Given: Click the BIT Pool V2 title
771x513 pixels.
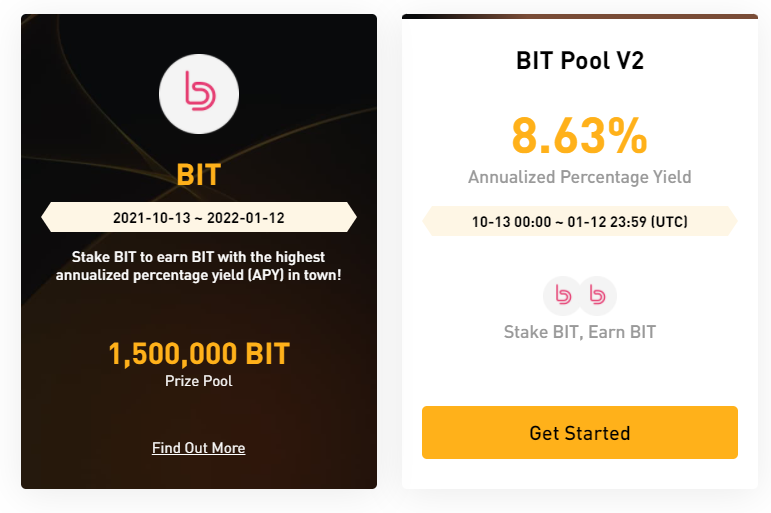Looking at the screenshot, I should click(580, 61).
